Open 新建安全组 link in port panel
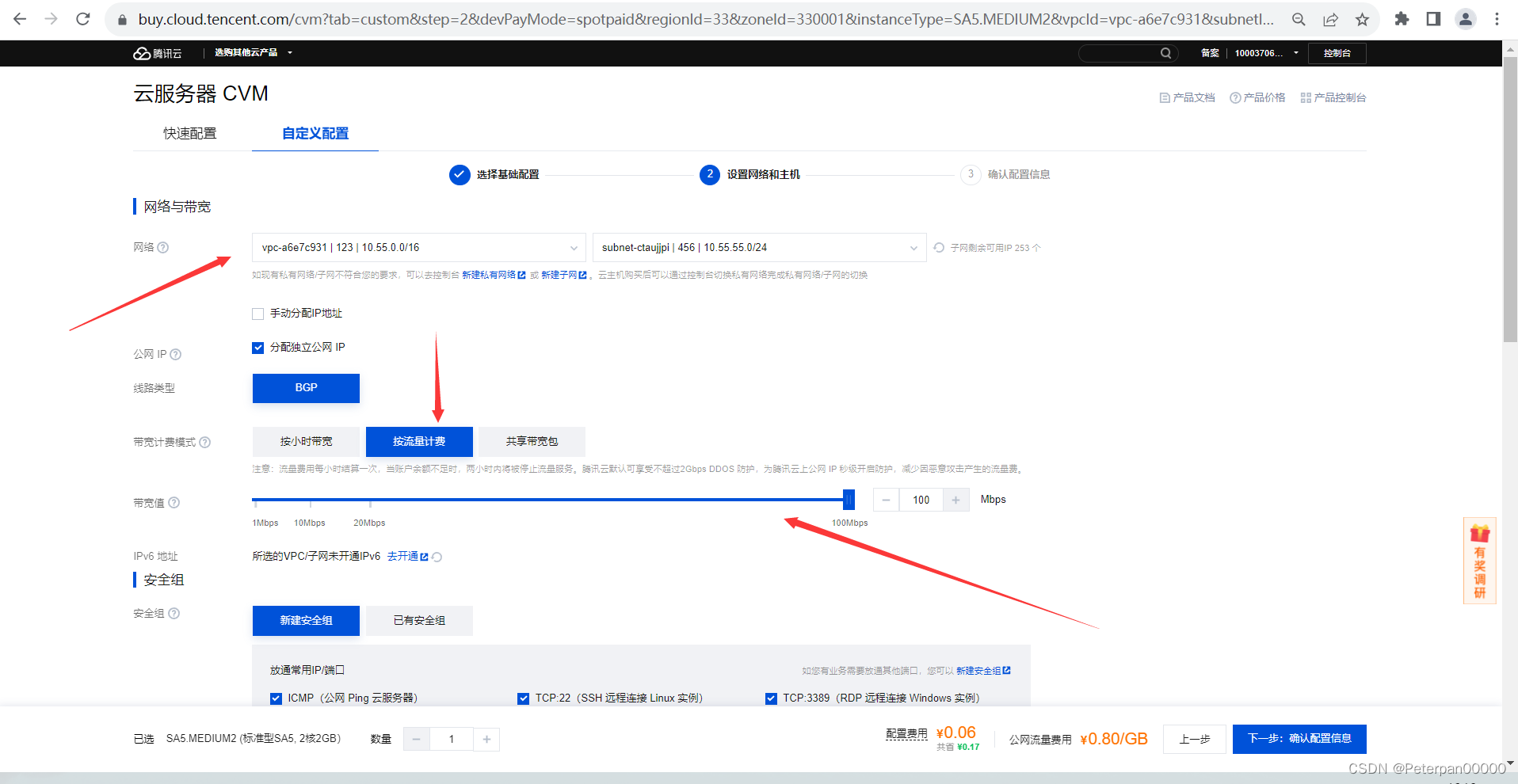The image size is (1518, 784). click(x=983, y=671)
